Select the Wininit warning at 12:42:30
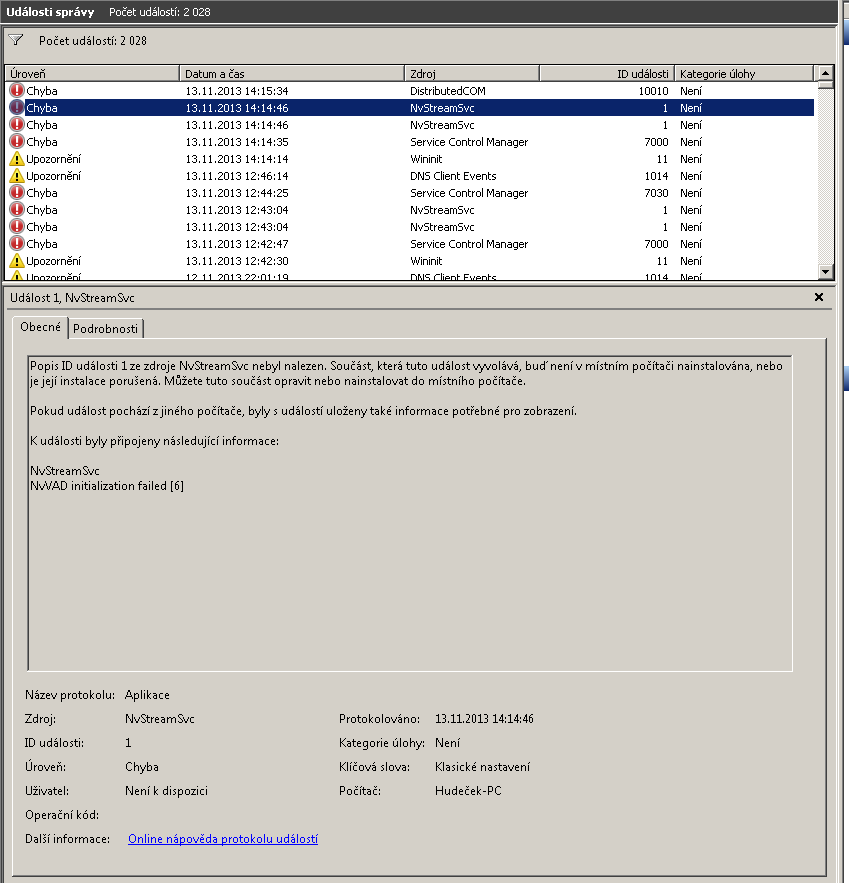The width and height of the screenshot is (849, 883). [x=411, y=261]
